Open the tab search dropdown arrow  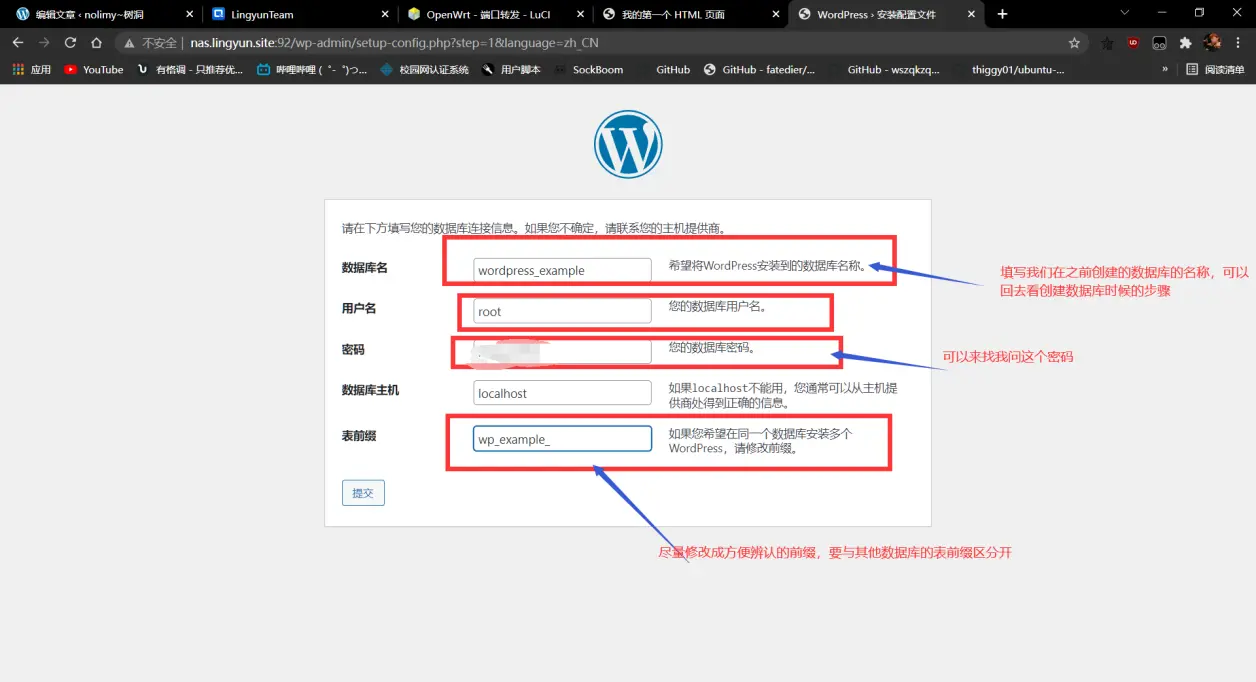tap(1124, 13)
